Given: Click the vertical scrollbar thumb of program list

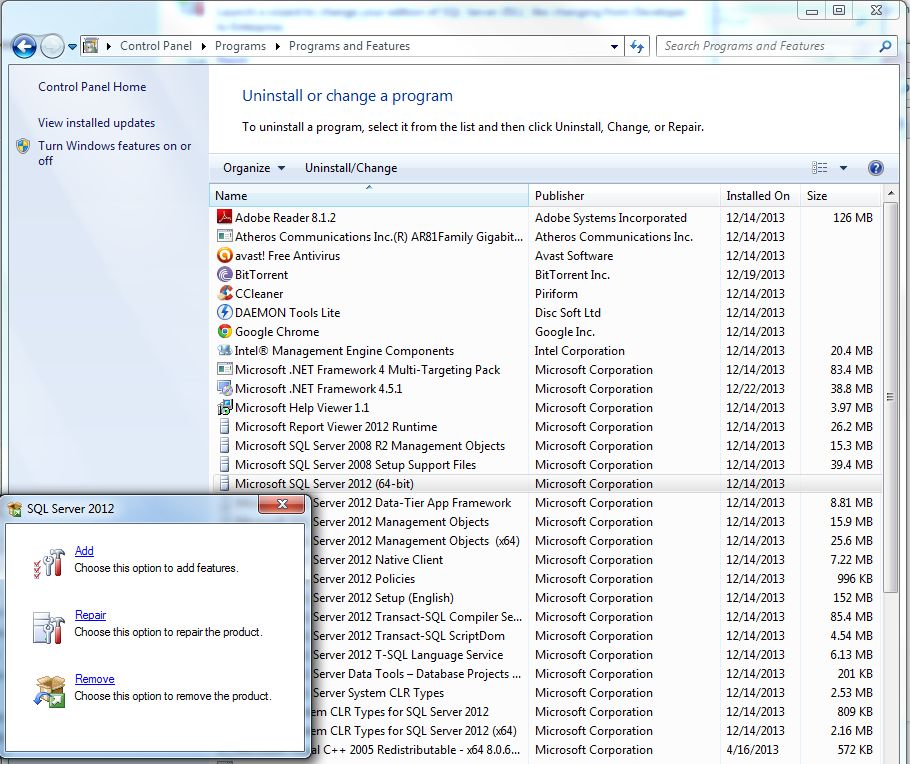Looking at the screenshot, I should (x=890, y=398).
